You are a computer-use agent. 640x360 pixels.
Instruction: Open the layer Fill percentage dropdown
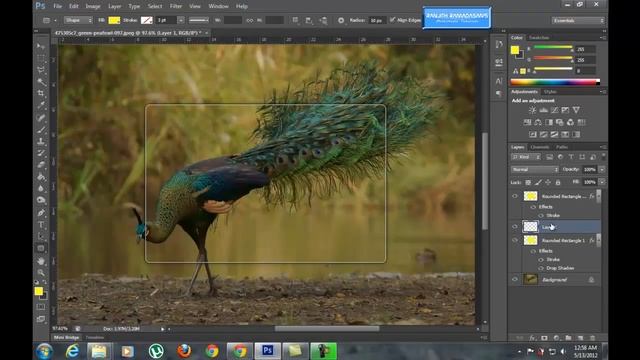point(602,182)
